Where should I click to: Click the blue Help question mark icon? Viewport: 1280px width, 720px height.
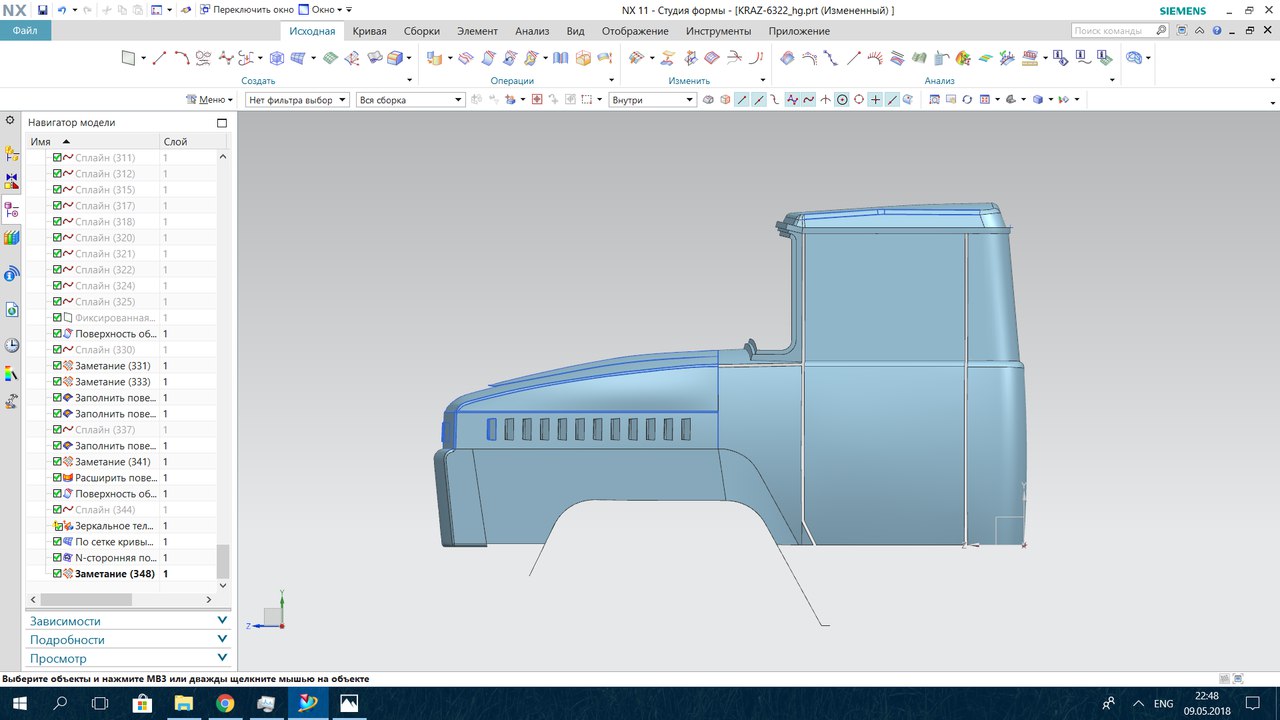(1218, 31)
